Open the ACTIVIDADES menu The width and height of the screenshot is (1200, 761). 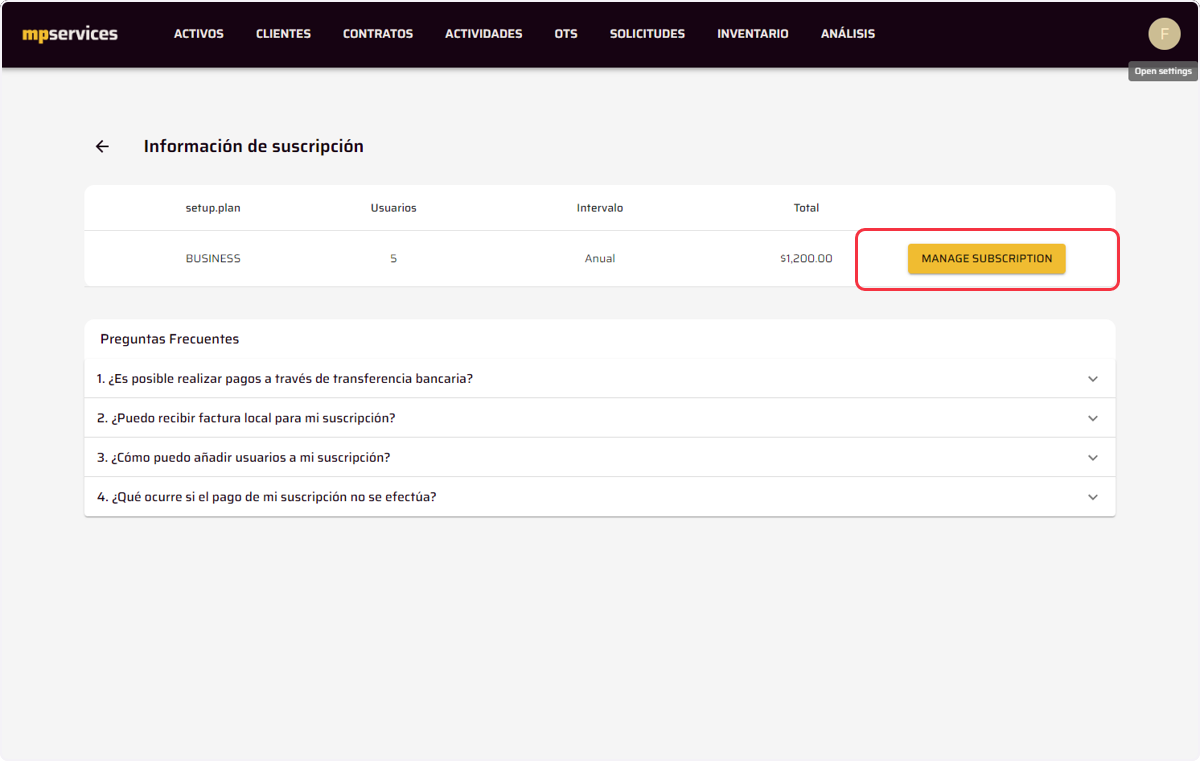tap(484, 34)
